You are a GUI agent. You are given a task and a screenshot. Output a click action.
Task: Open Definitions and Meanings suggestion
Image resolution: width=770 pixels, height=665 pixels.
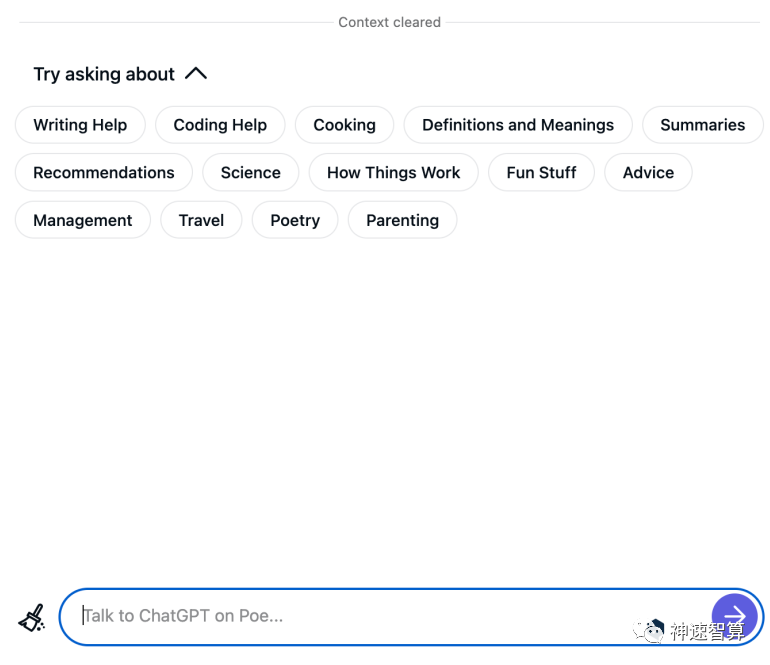click(518, 125)
